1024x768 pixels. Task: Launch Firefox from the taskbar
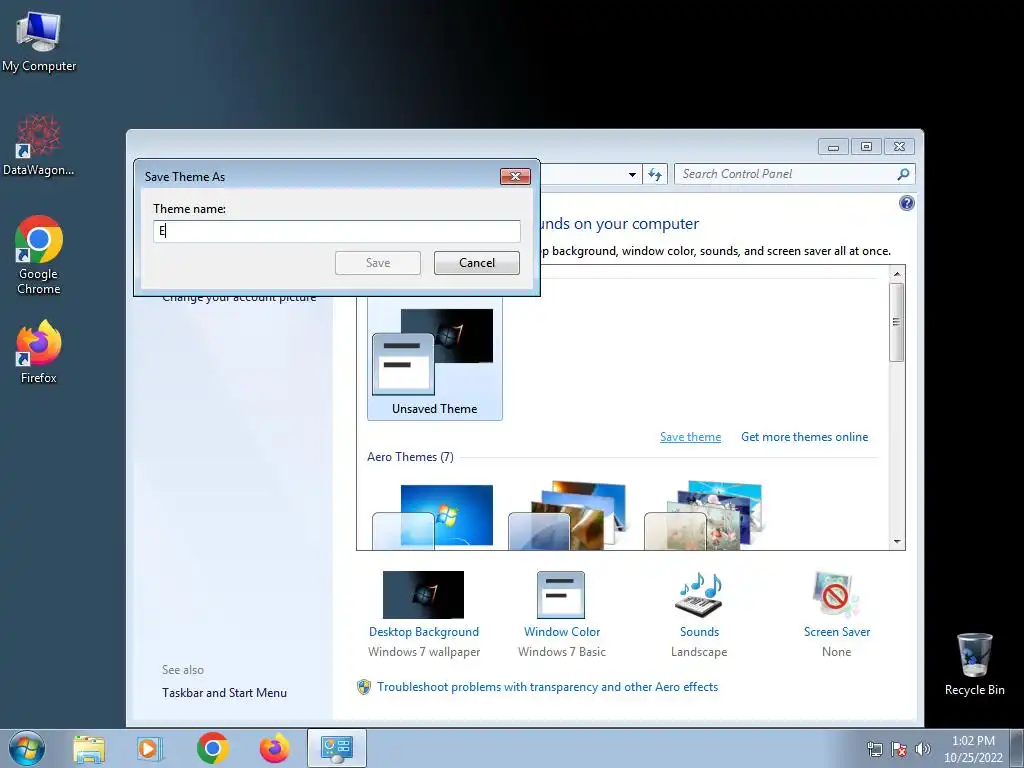[274, 748]
